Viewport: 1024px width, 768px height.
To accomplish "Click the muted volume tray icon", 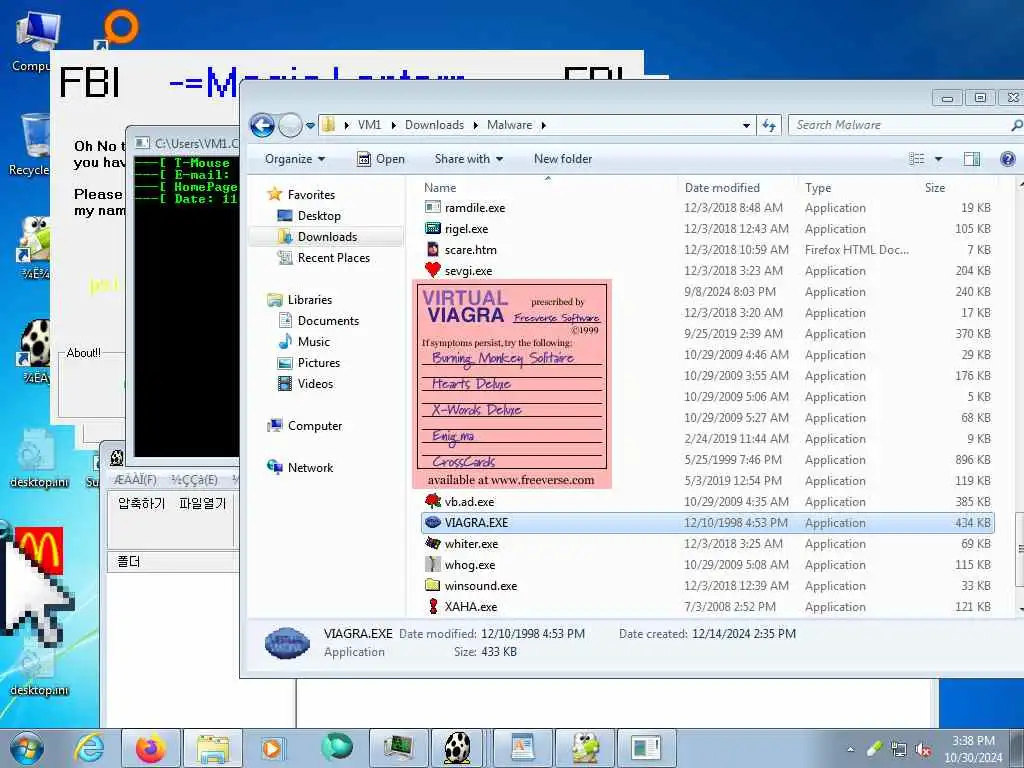I will click(x=923, y=750).
